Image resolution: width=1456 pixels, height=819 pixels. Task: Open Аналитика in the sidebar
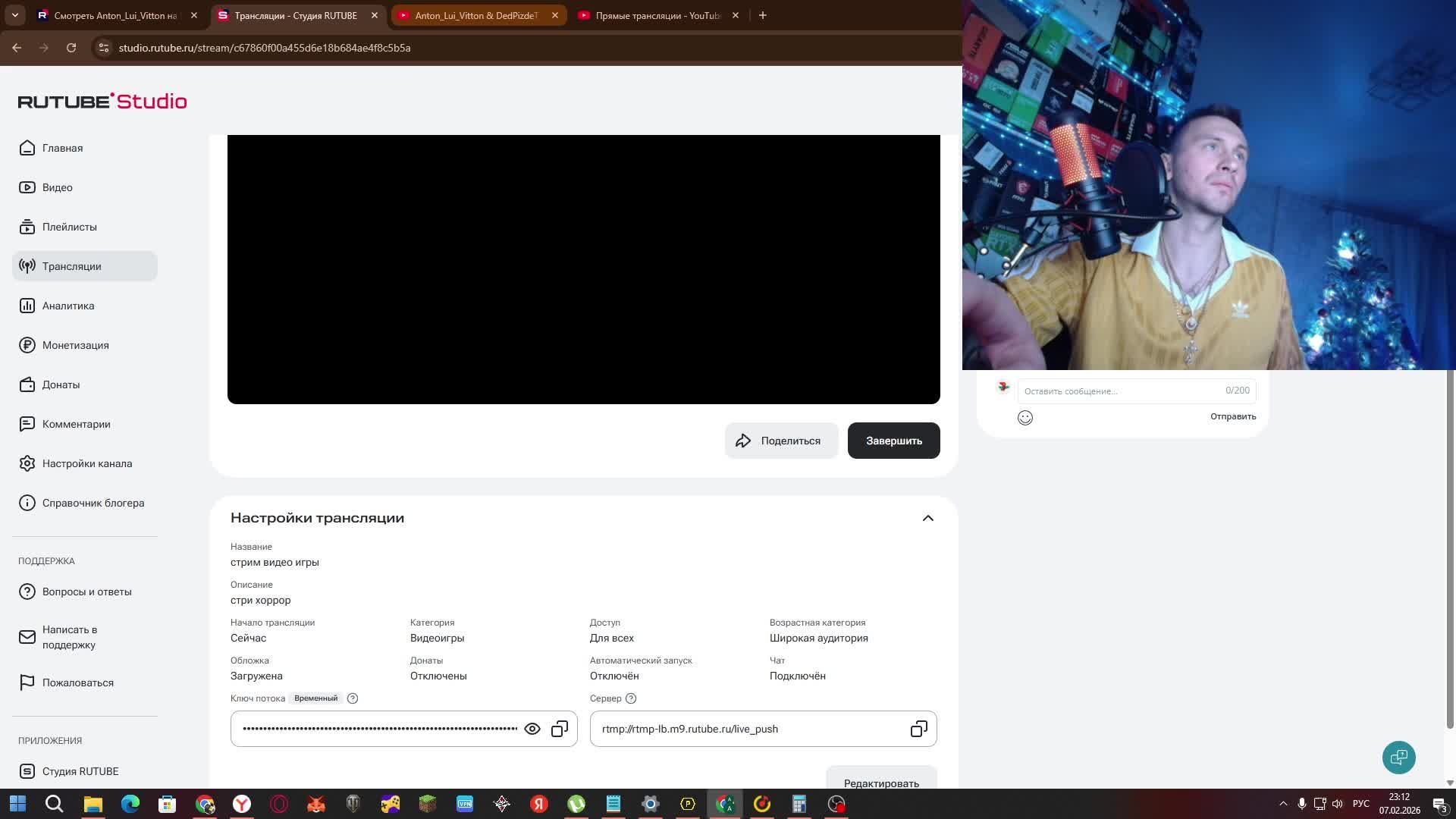68,306
